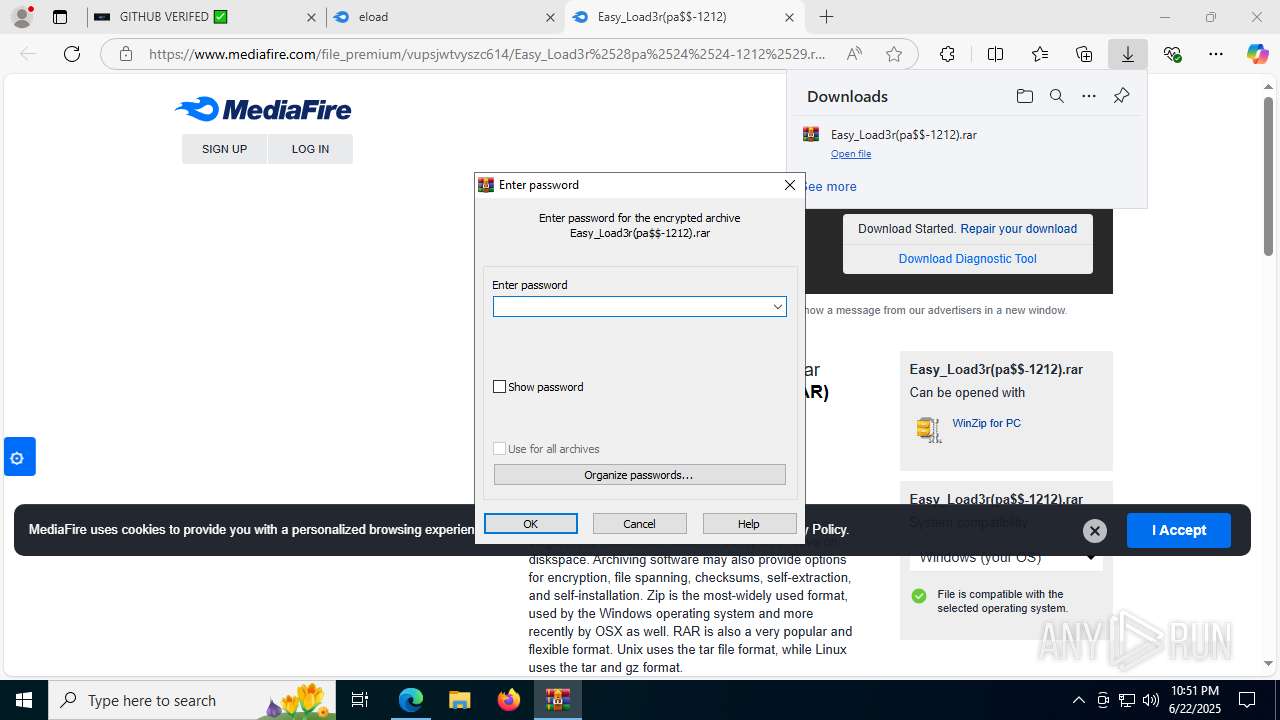
Task: Open the volume control tray icon
Action: [x=1151, y=700]
